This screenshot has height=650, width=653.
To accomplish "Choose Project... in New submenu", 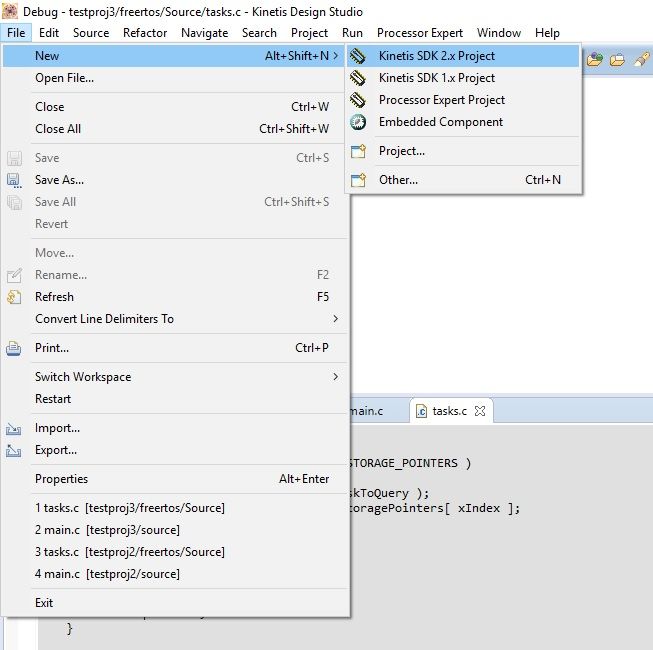I will 463,151.
